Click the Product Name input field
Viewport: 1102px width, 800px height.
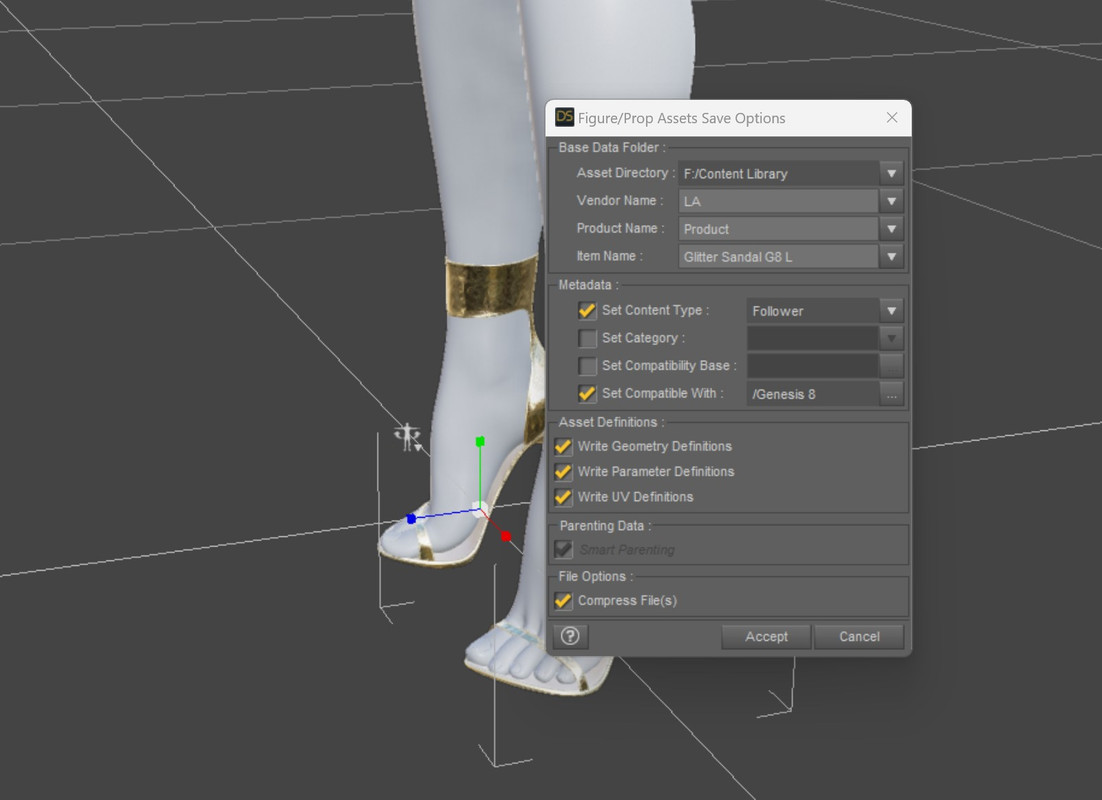pyautogui.click(x=778, y=229)
